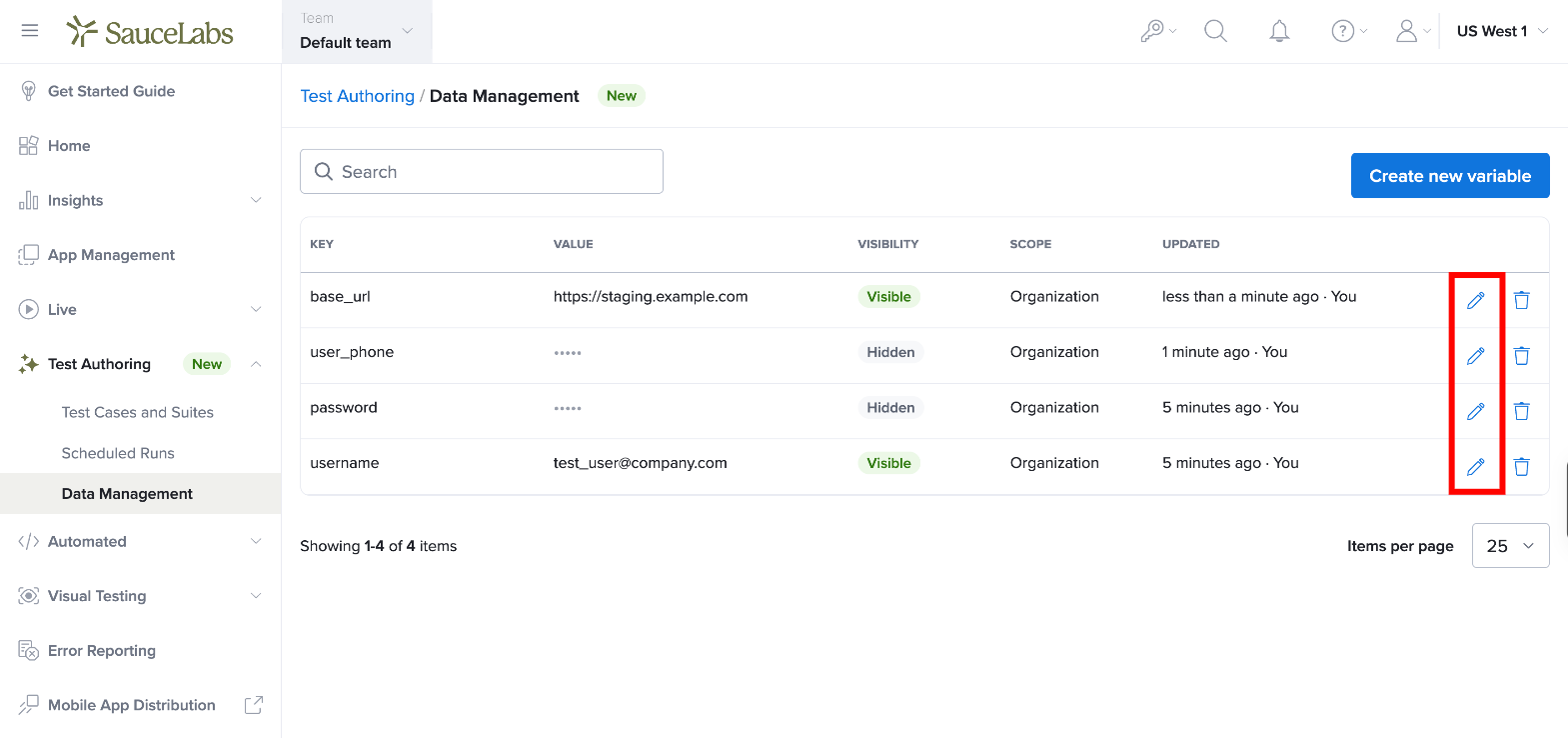Click the Automated code brackets icon

pos(28,541)
